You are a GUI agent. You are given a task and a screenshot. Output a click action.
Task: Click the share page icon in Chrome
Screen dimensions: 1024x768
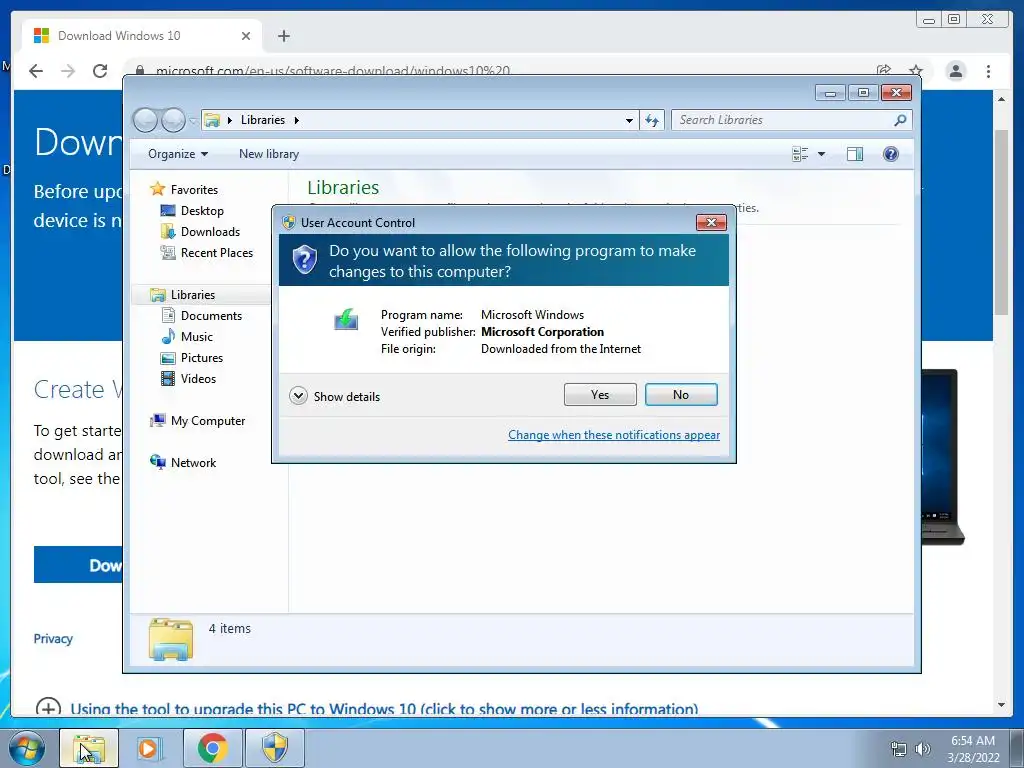click(884, 71)
